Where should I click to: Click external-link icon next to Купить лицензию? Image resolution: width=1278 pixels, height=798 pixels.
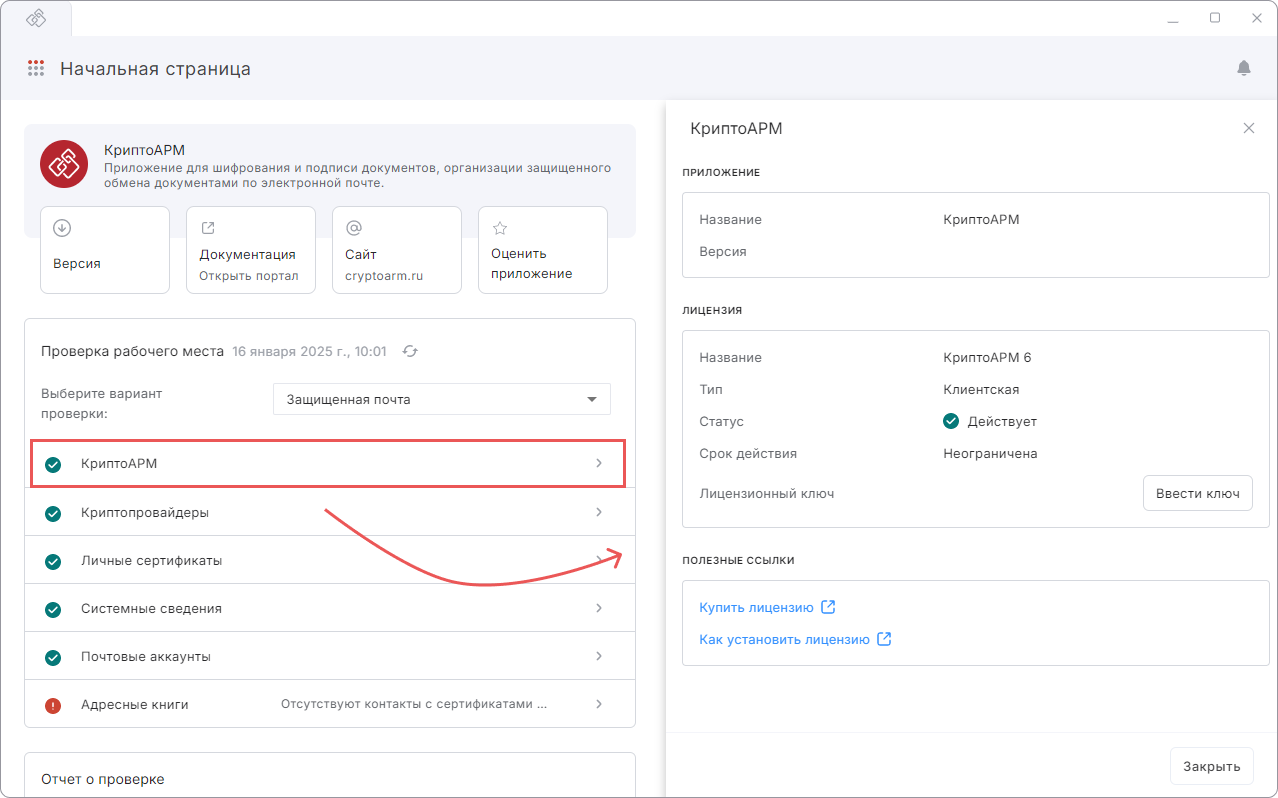point(828,607)
